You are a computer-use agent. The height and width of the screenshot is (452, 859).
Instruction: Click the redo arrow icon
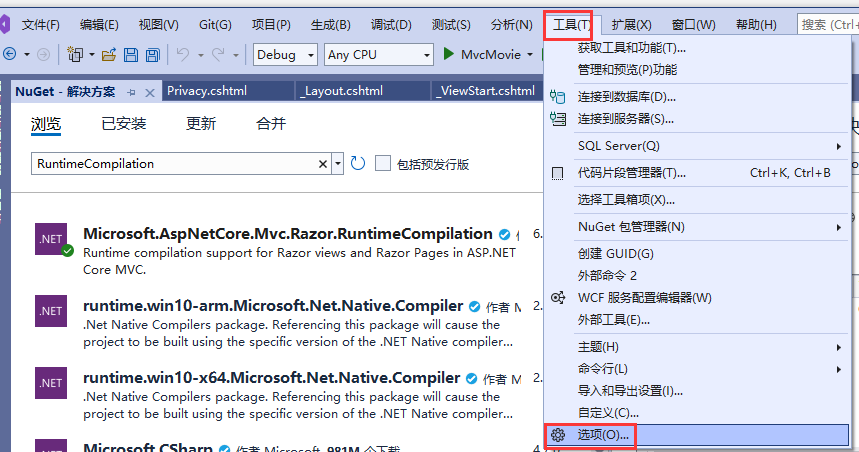[218, 54]
